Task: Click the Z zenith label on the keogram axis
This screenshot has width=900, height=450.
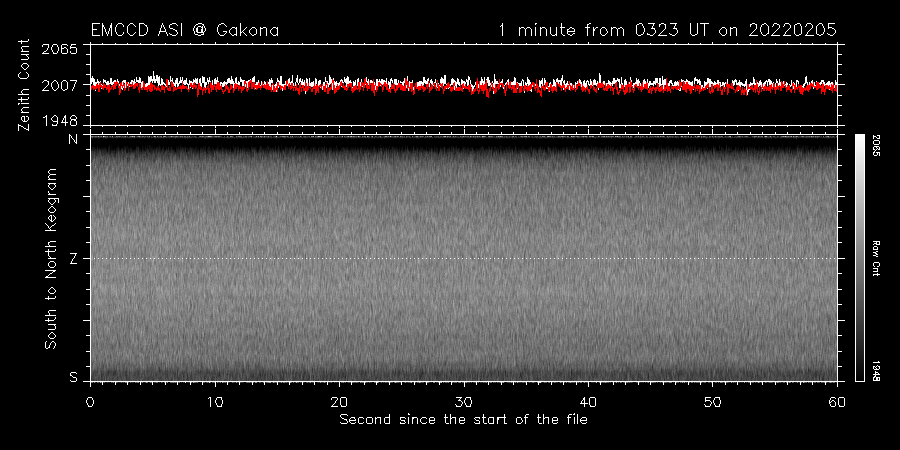Action: (x=73, y=259)
